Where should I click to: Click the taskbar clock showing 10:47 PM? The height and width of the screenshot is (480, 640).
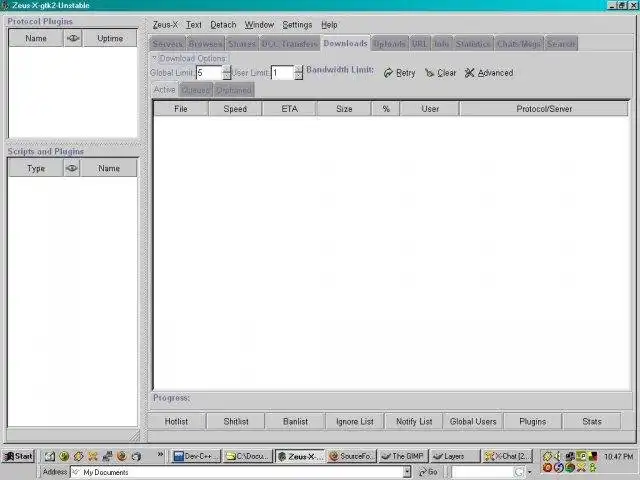coord(618,456)
